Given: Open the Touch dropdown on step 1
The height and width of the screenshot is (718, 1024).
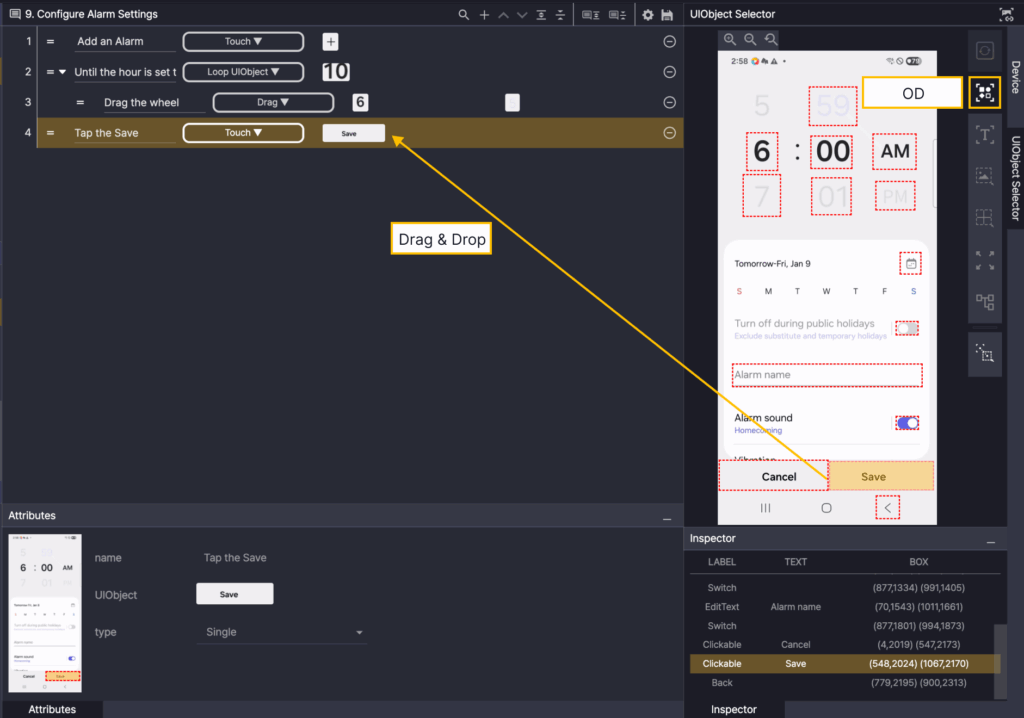Looking at the screenshot, I should click(x=243, y=42).
